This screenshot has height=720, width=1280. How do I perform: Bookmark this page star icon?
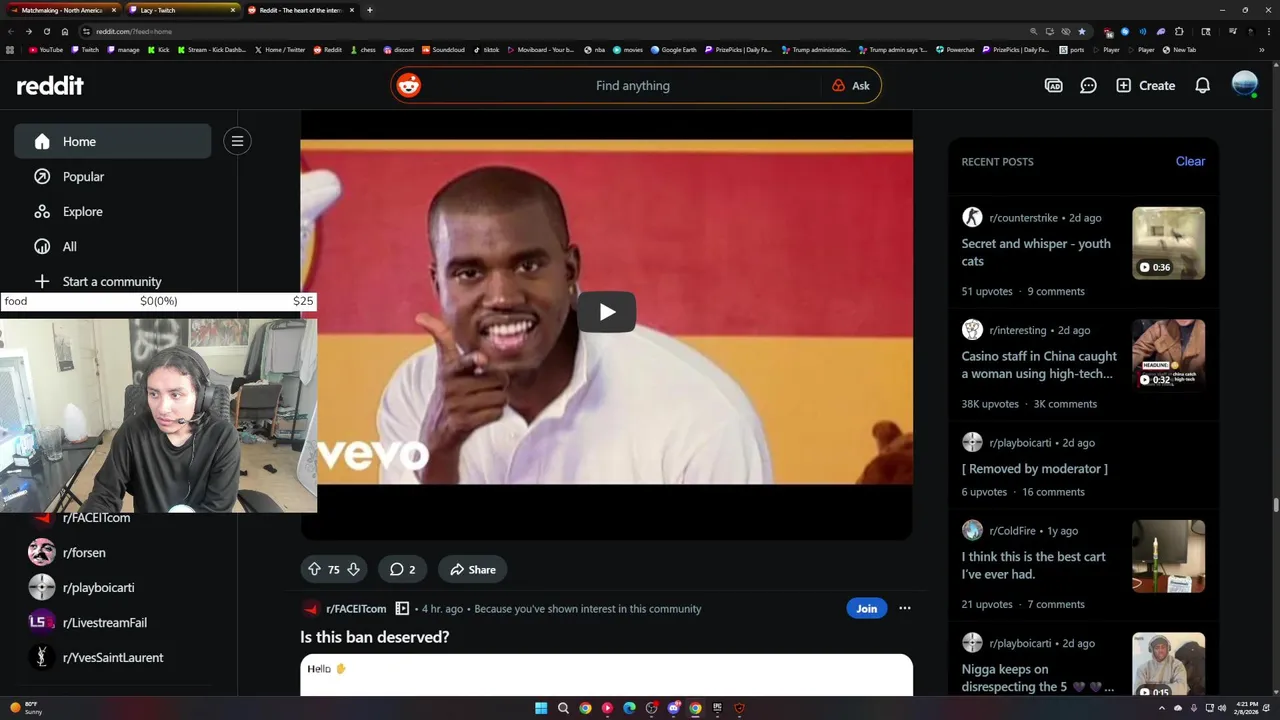tap(1081, 31)
